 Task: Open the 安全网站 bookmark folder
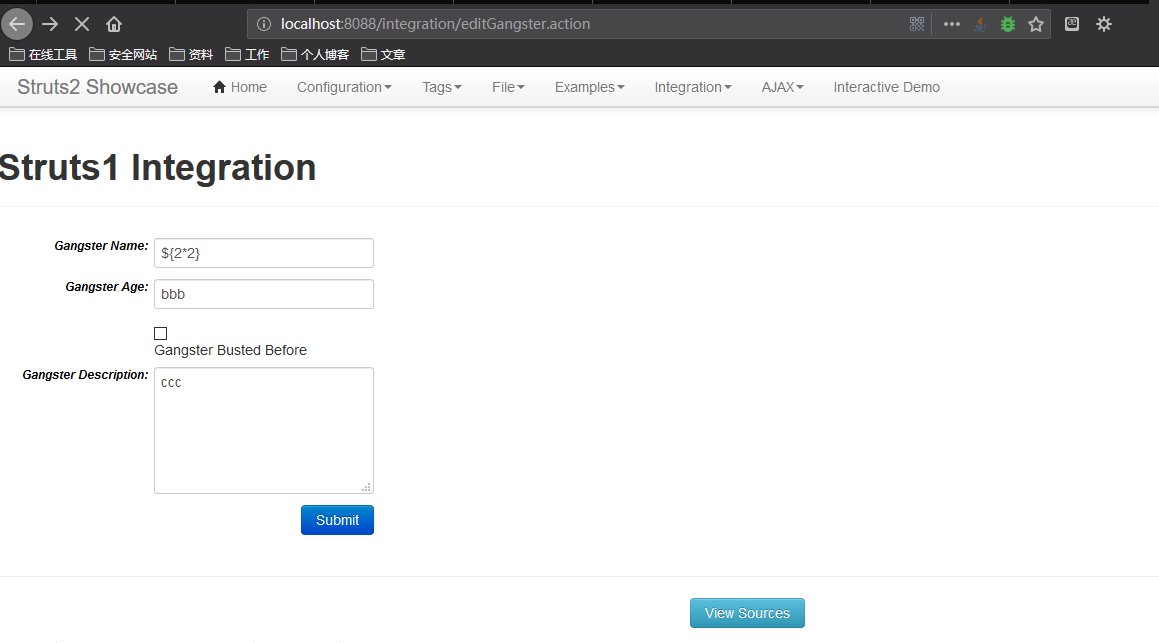click(123, 55)
